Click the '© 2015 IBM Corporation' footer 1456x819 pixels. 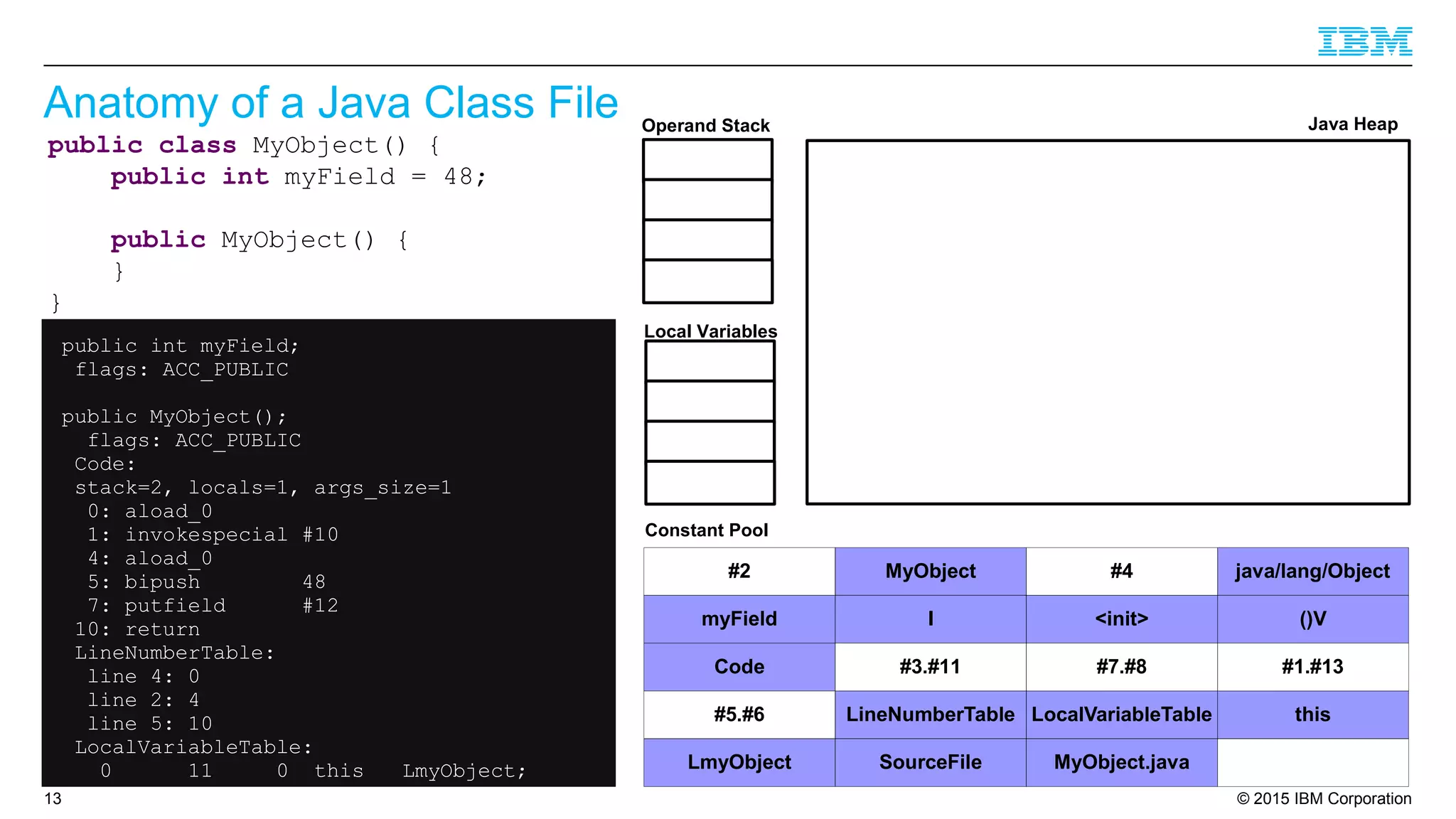[x=1324, y=798]
